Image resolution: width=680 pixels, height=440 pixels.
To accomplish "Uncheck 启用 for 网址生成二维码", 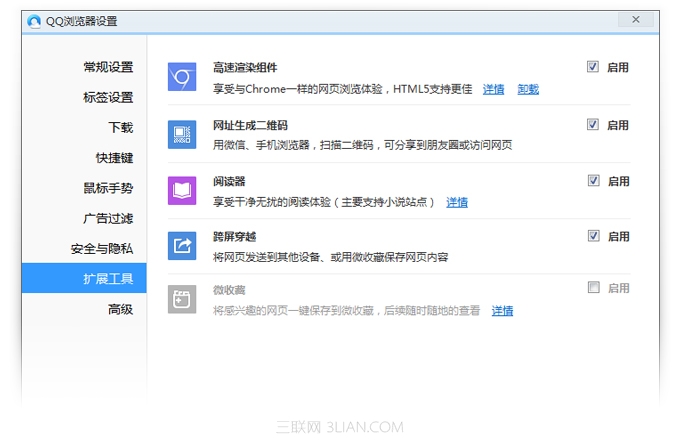I will (x=593, y=124).
